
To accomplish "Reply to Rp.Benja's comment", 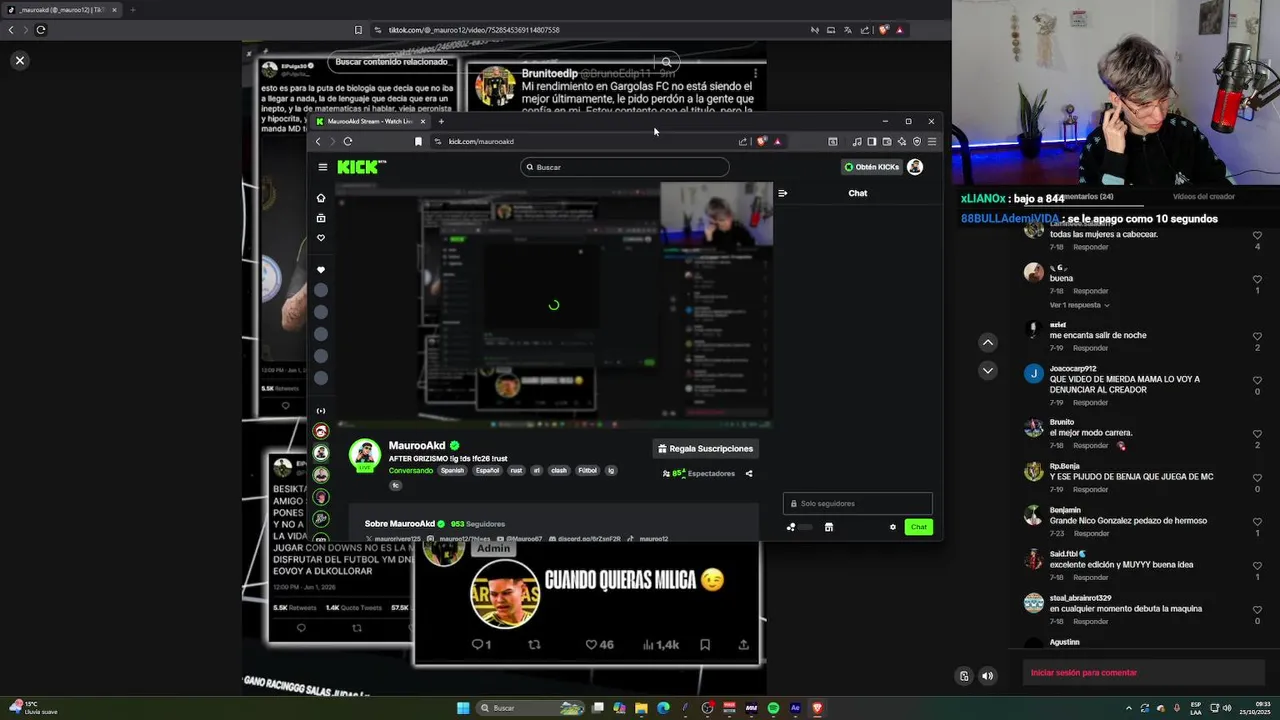I will (1091, 489).
